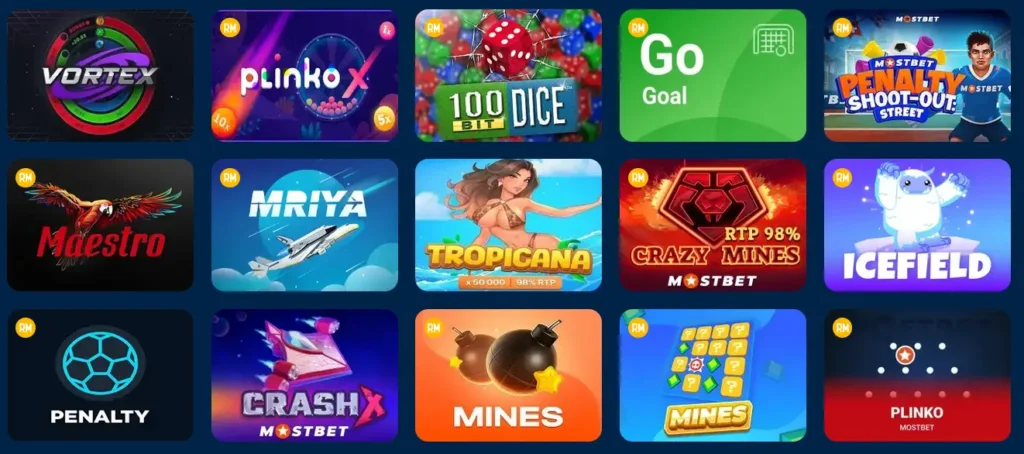
Task: Select the green Go Goal tile
Action: (x=712, y=75)
